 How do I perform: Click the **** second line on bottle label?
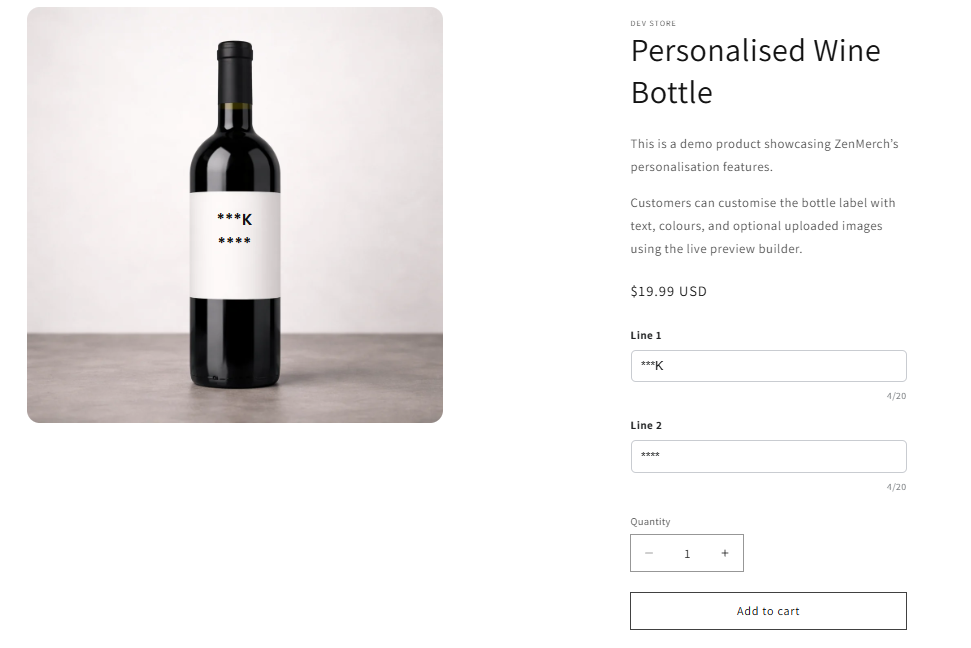[x=235, y=241]
